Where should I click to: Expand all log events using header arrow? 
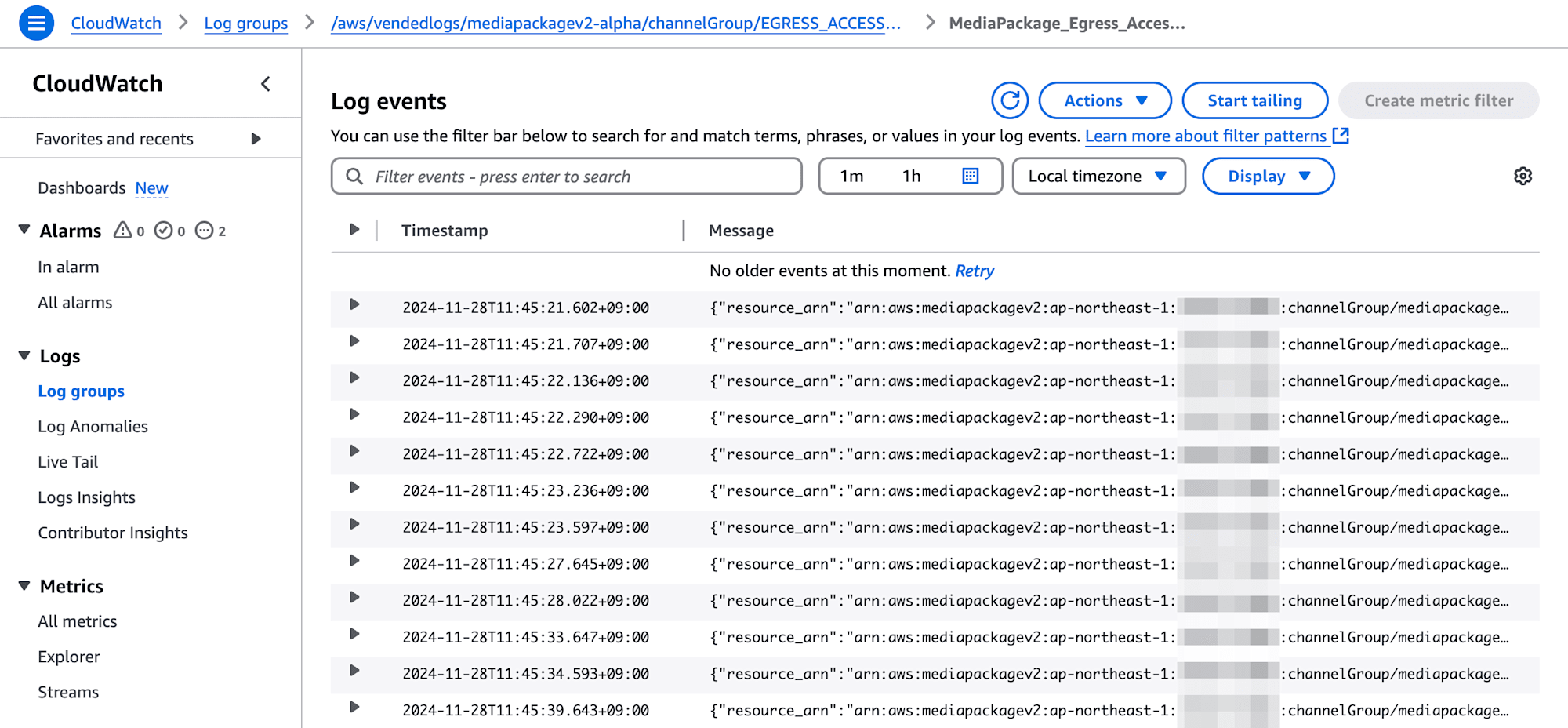click(354, 229)
